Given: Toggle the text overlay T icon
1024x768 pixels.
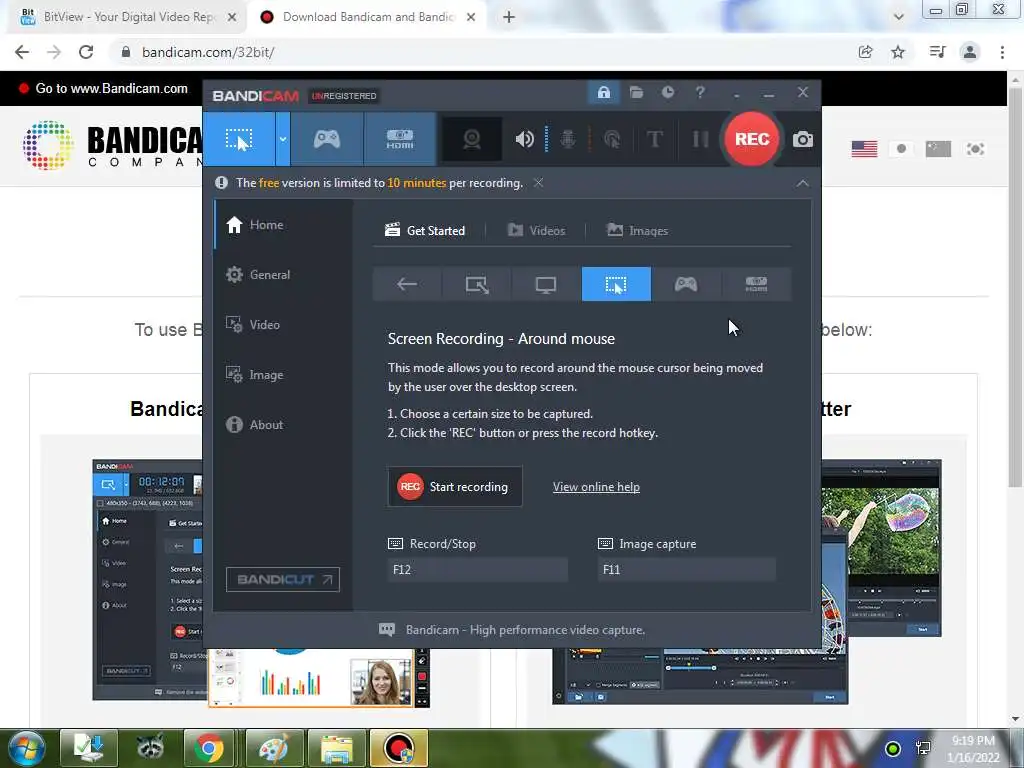Looking at the screenshot, I should (x=654, y=139).
